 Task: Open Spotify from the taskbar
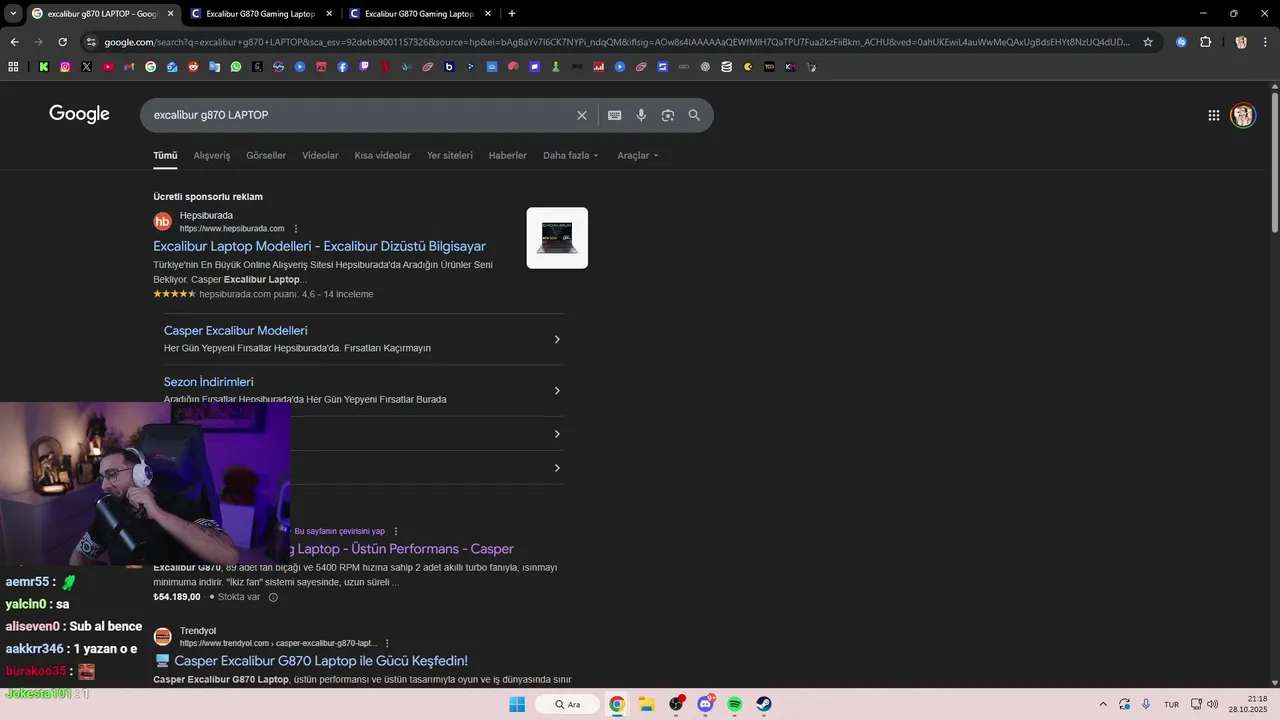(734, 704)
